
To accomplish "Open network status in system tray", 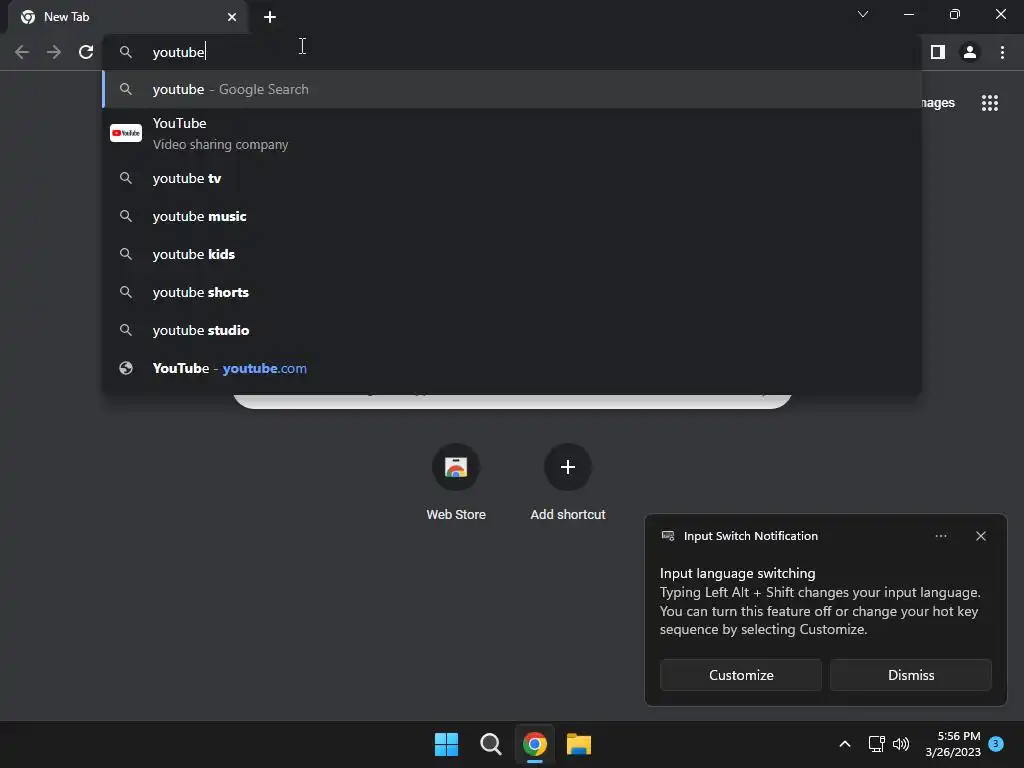I will pos(876,744).
